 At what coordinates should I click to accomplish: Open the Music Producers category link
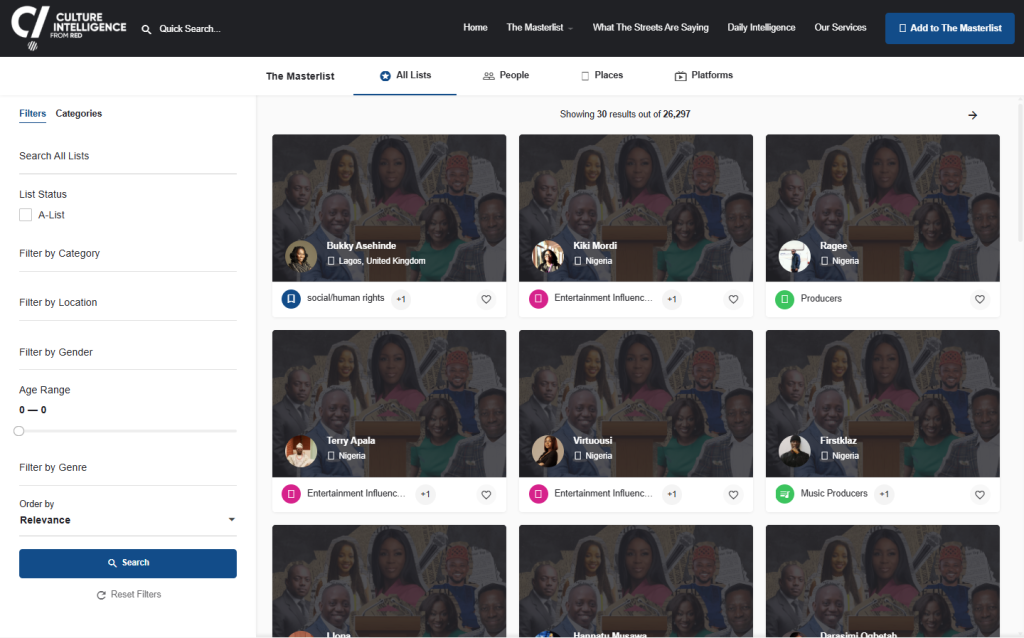click(834, 493)
